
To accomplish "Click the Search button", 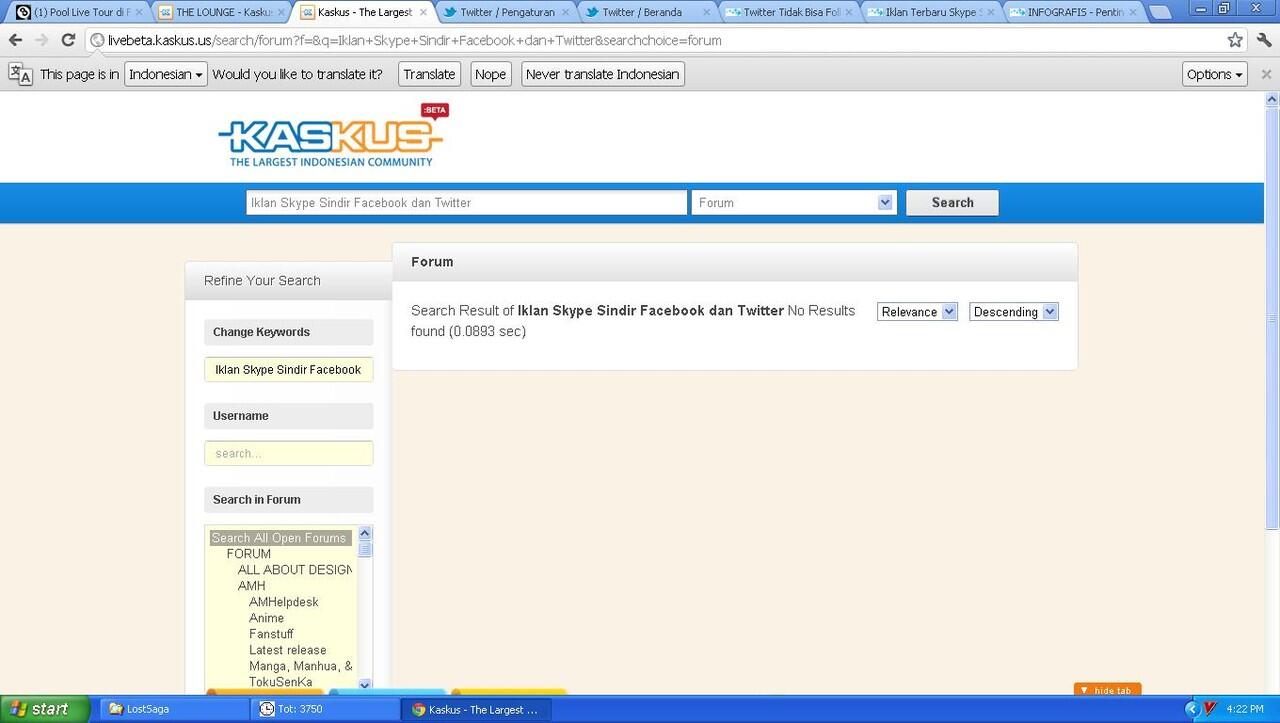I will click(x=952, y=202).
